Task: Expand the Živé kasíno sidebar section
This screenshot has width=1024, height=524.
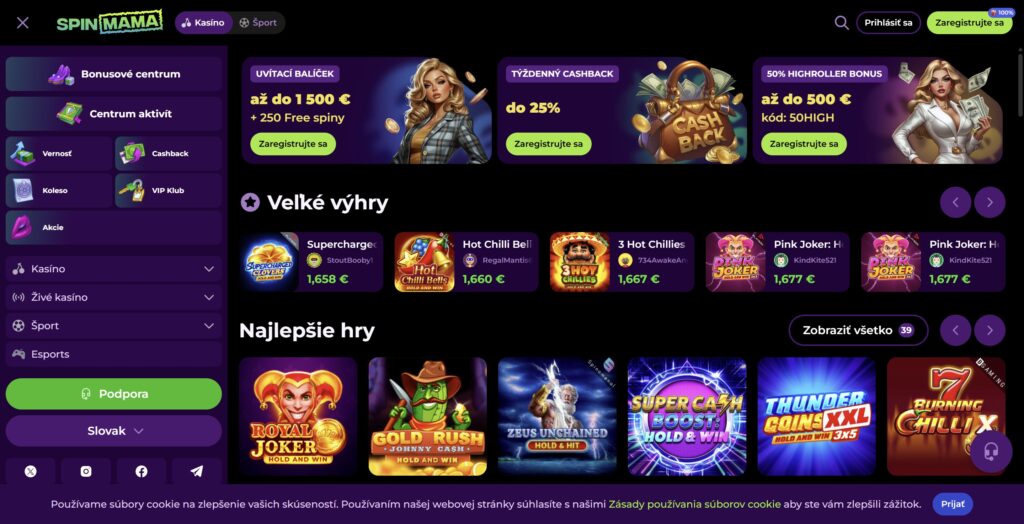Action: click(x=114, y=297)
